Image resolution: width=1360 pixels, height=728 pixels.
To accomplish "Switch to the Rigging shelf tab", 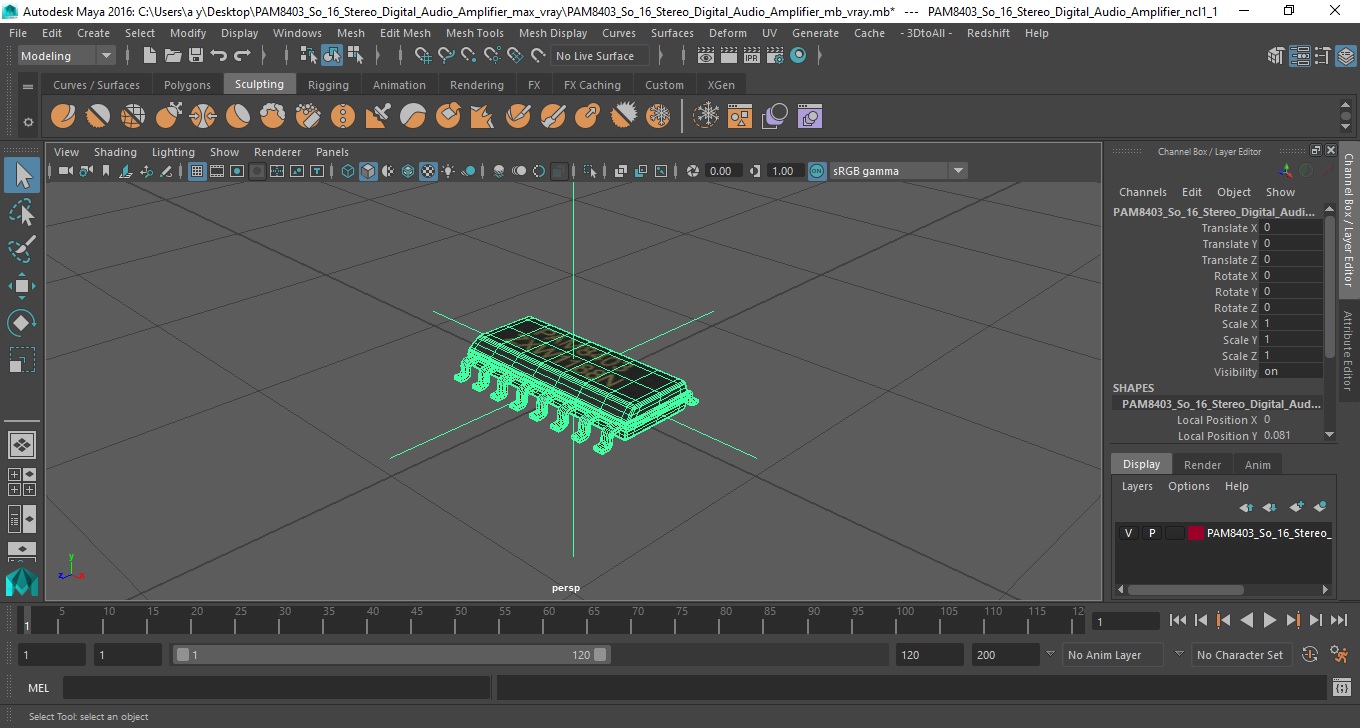I will pos(328,85).
